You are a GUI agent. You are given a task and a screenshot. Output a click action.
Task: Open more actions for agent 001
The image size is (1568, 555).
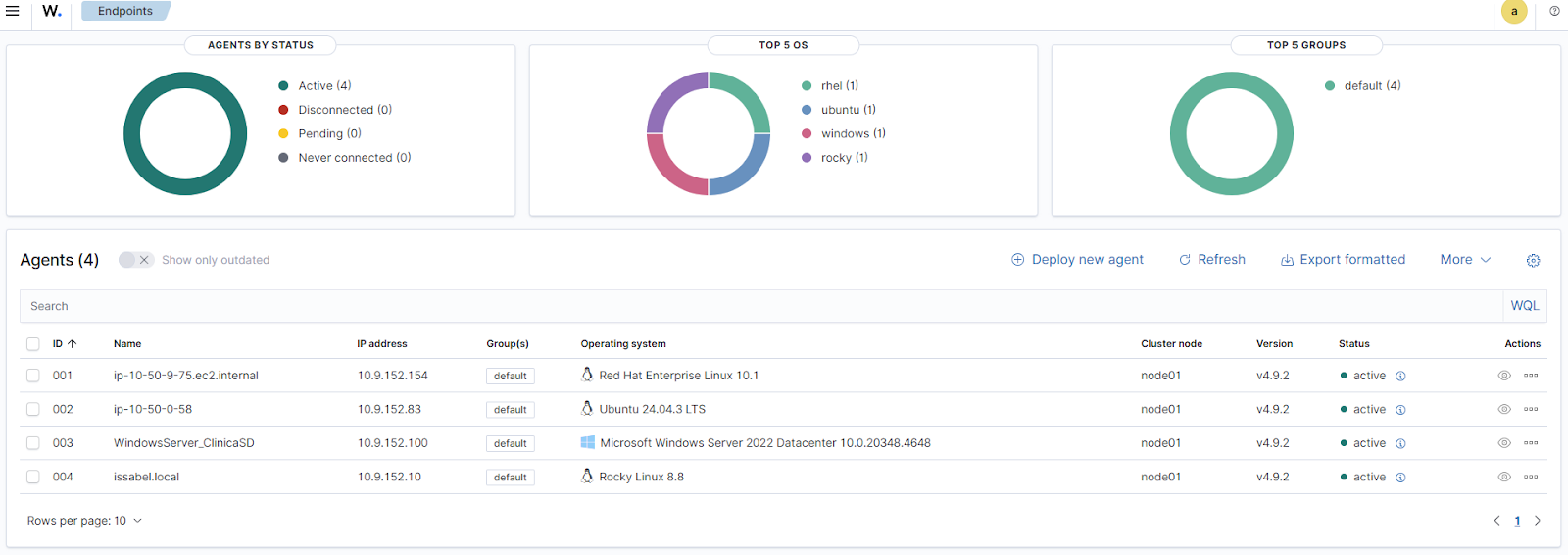coord(1531,376)
